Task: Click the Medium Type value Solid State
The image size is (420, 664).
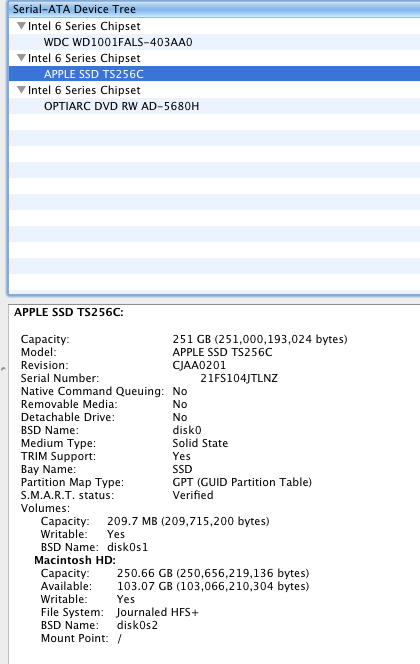Action: [x=200, y=443]
